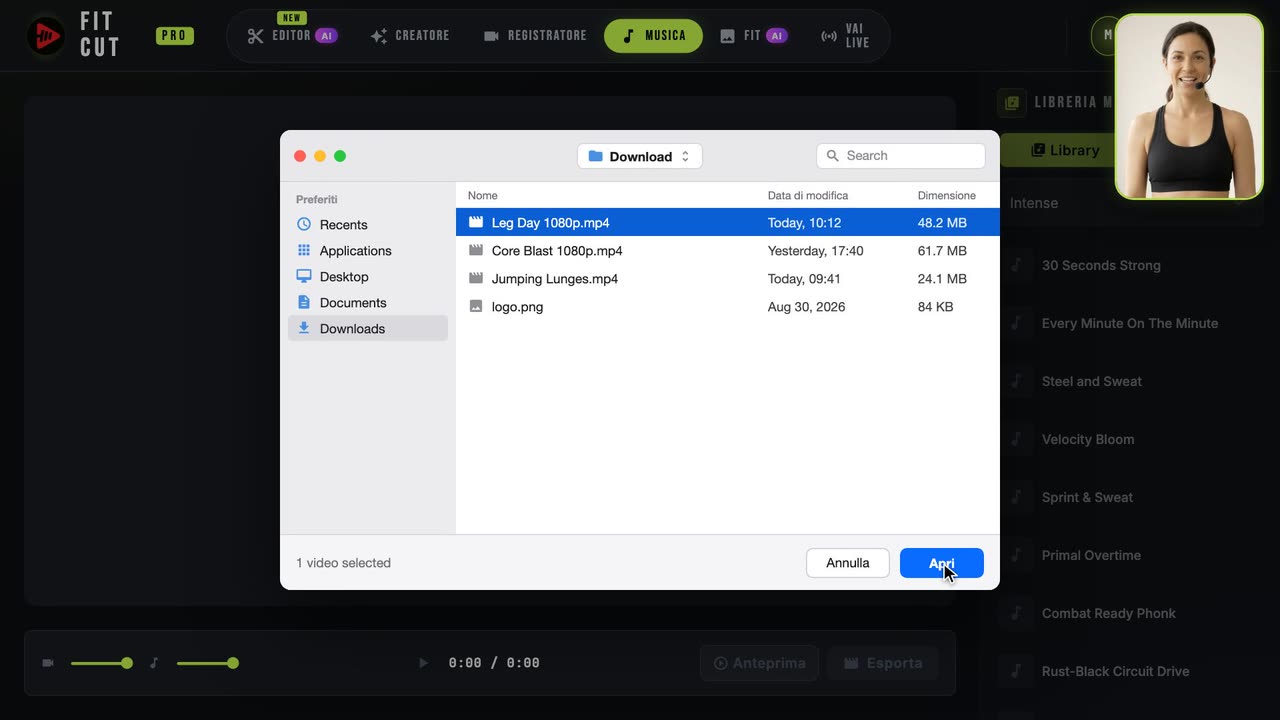
Task: Click the Jumping Lunges.mp4 video icon
Action: pyautogui.click(x=476, y=279)
